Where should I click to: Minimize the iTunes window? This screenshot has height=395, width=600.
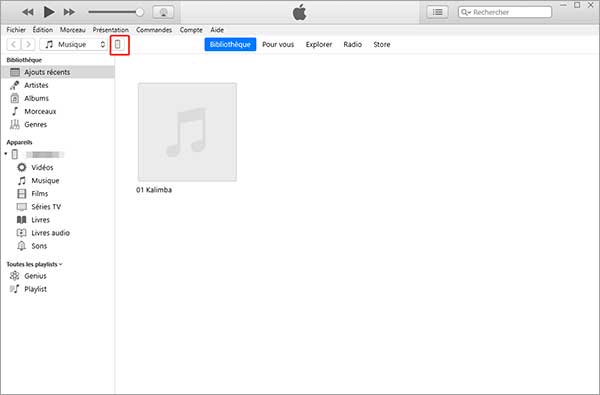pos(564,5)
